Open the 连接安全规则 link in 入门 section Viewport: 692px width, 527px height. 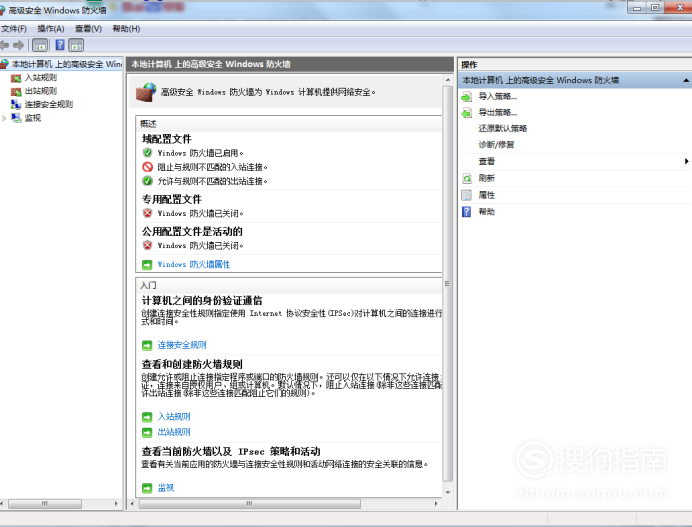click(x=182, y=345)
